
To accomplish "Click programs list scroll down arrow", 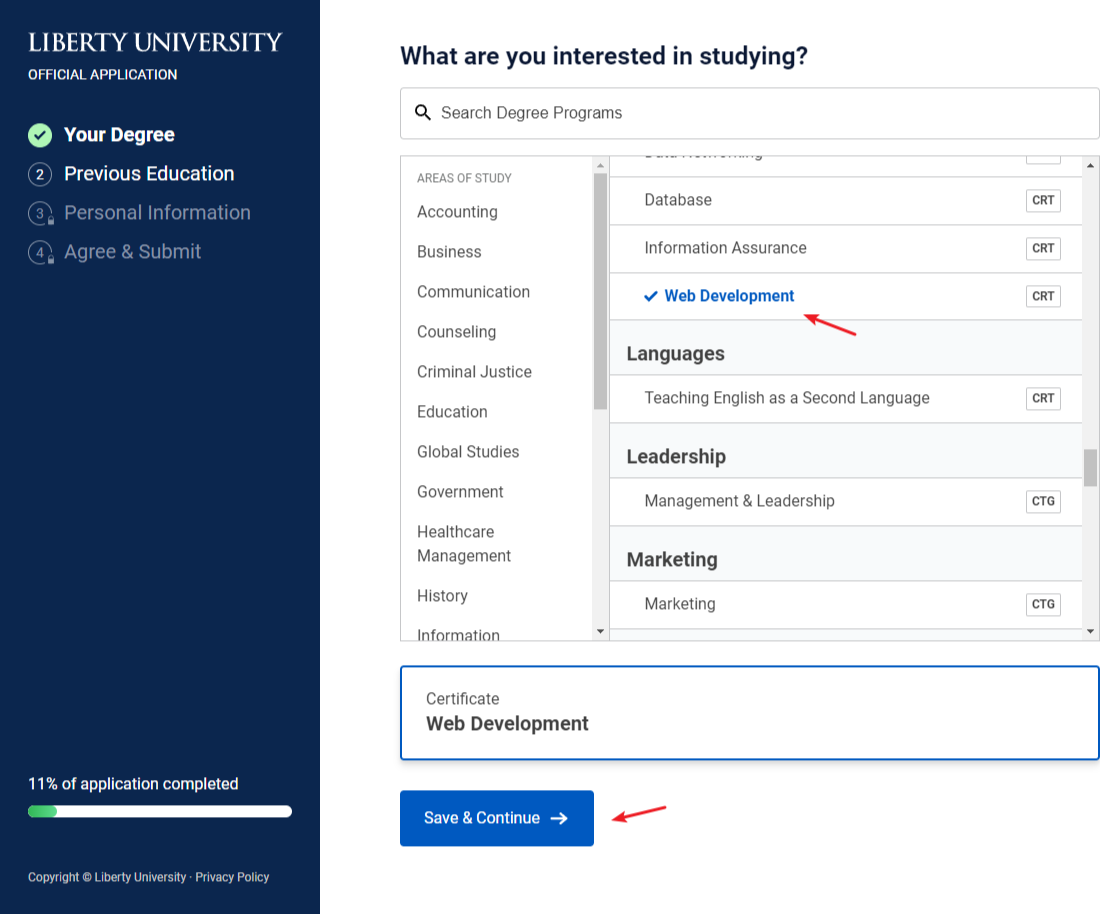I will pyautogui.click(x=1090, y=631).
